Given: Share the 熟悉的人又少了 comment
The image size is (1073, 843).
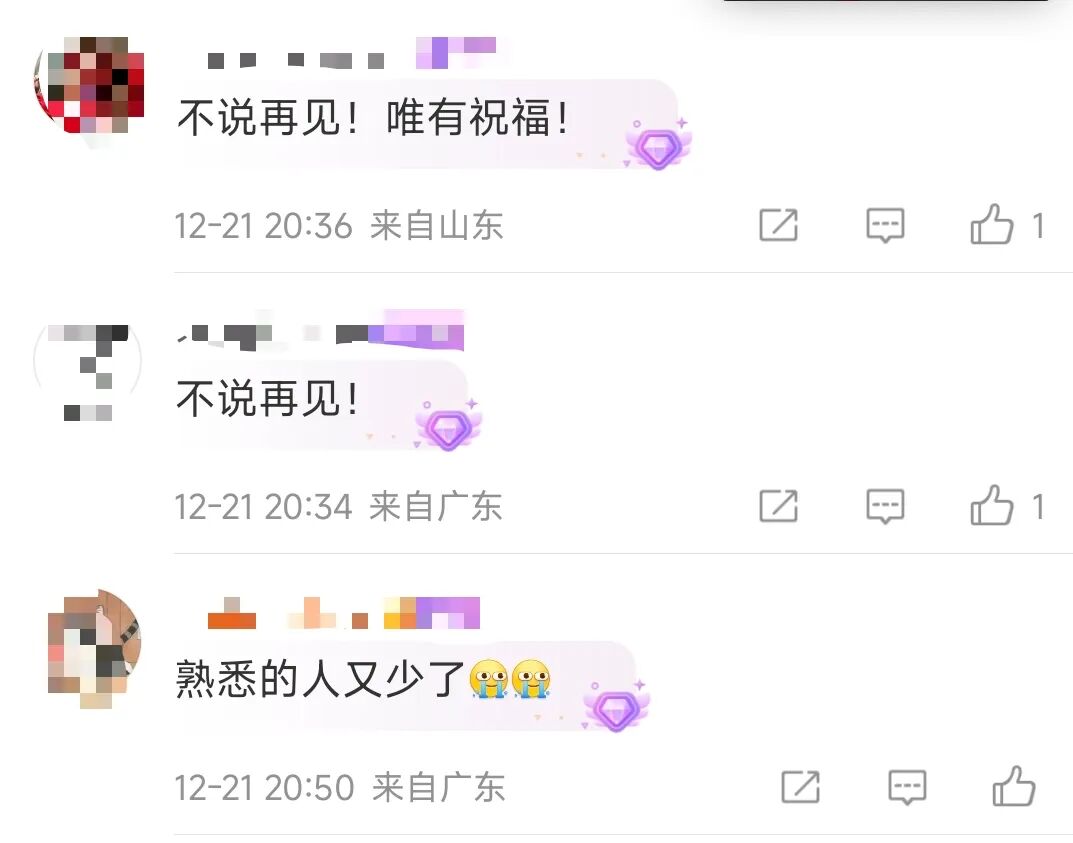Looking at the screenshot, I should 801,786.
